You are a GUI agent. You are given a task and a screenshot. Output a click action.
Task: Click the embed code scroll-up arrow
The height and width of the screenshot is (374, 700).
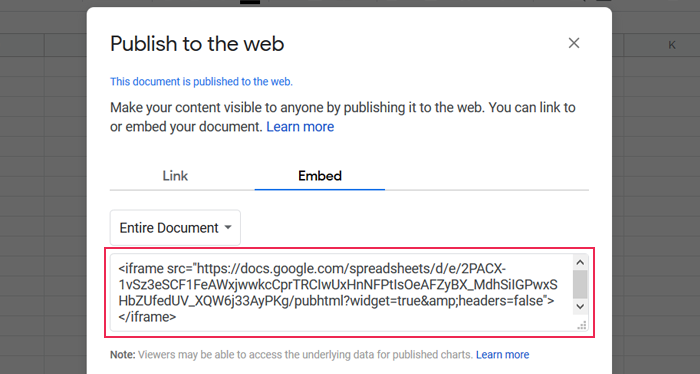580,262
